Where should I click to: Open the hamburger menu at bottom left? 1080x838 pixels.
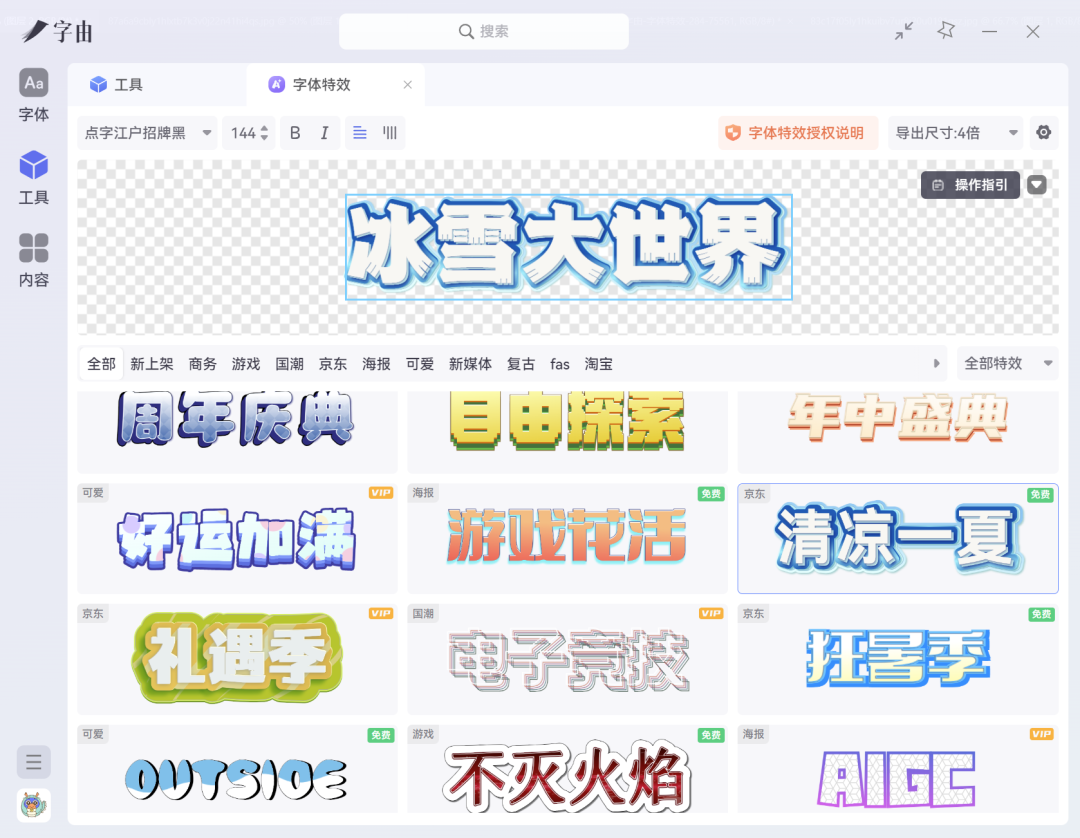34,762
